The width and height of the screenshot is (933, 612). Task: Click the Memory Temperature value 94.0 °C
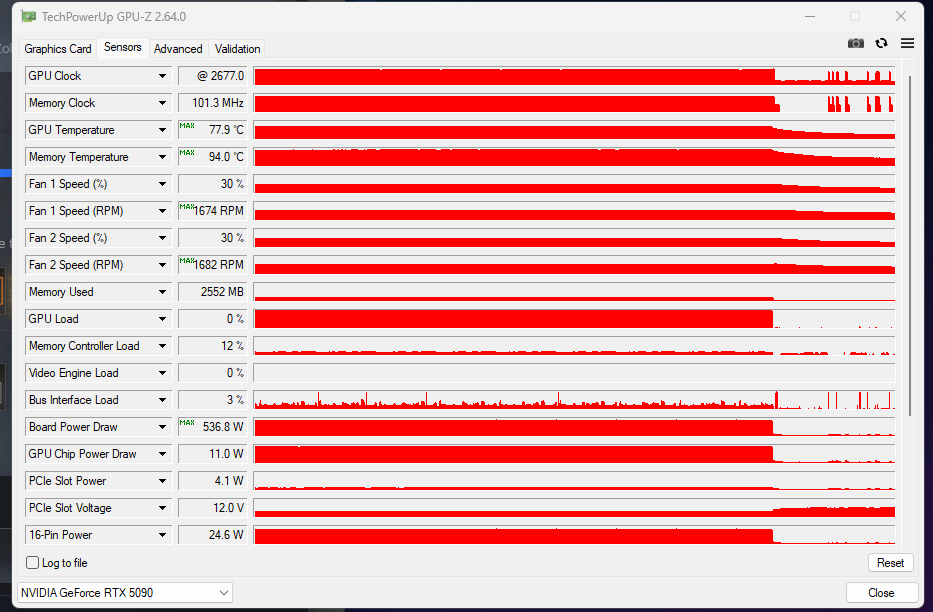(x=212, y=157)
